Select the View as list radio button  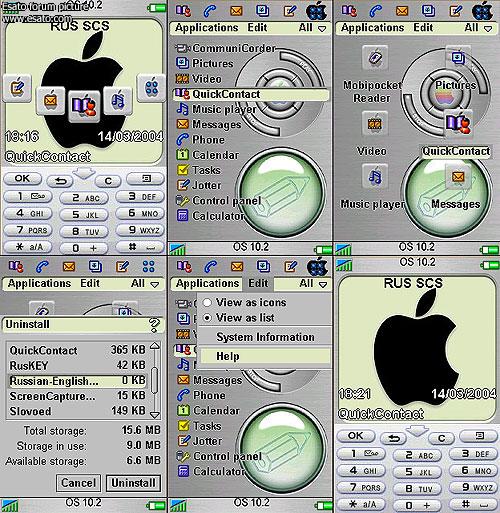pyautogui.click(x=207, y=318)
